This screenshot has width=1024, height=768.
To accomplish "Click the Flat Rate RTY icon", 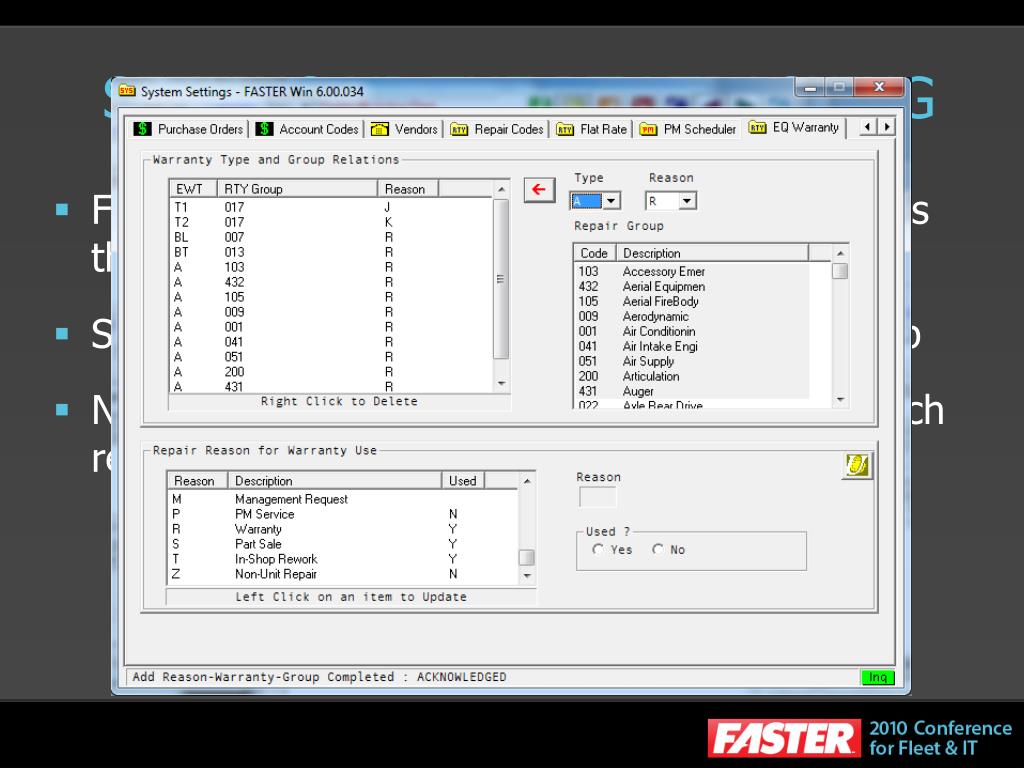I will (x=565, y=129).
